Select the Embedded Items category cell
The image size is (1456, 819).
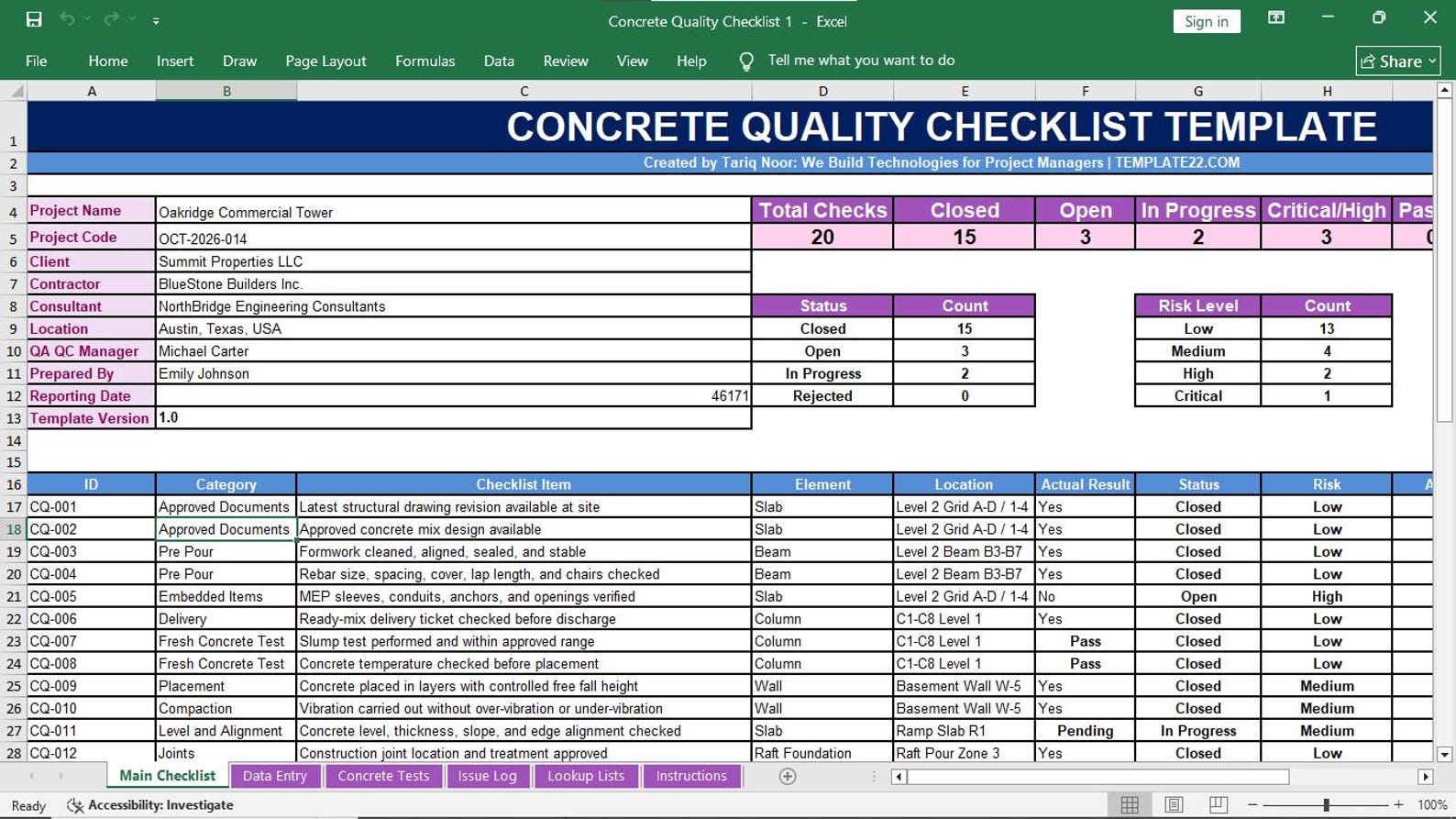226,596
